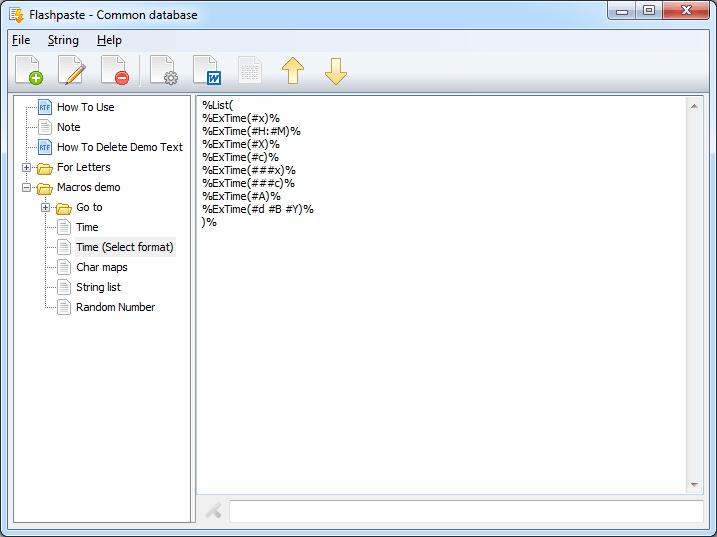Click the %ExTime(###x)% line
This screenshot has height=537, width=717.
249,170
